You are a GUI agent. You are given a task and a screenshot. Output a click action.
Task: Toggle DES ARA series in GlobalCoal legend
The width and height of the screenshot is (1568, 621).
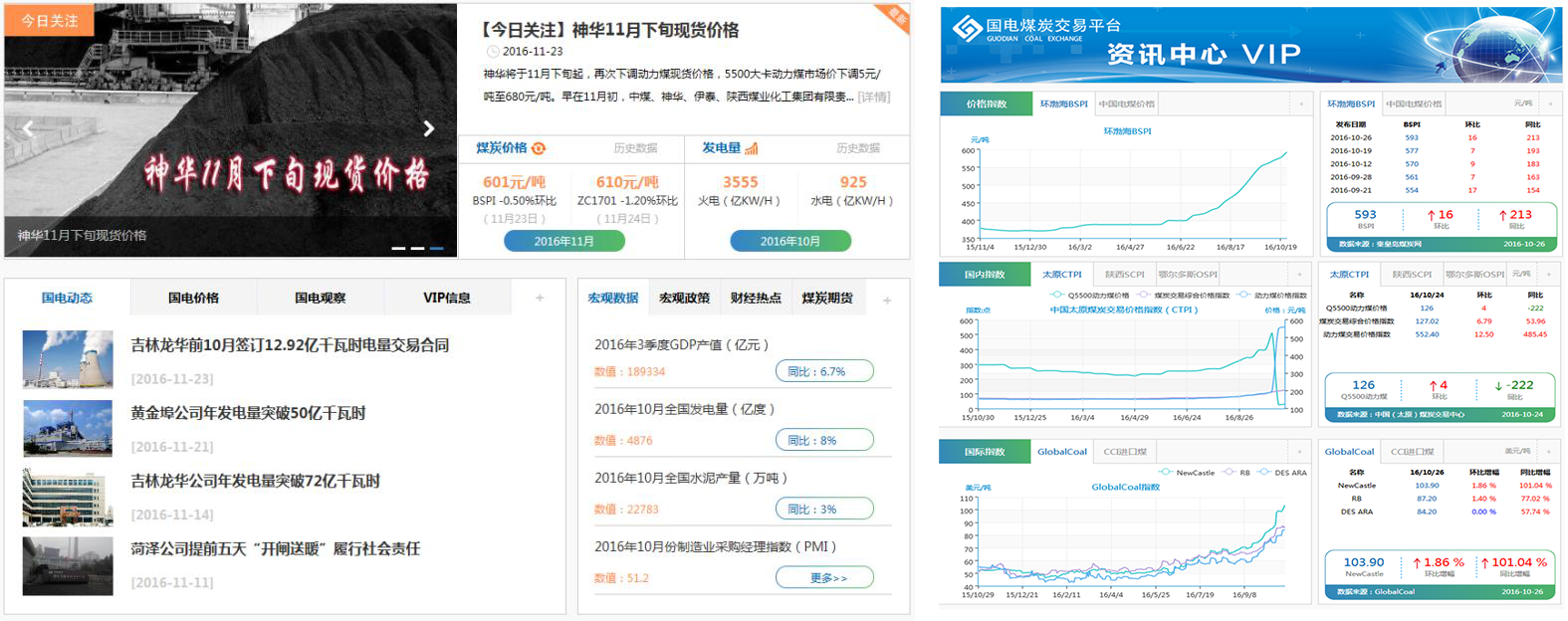point(1282,473)
